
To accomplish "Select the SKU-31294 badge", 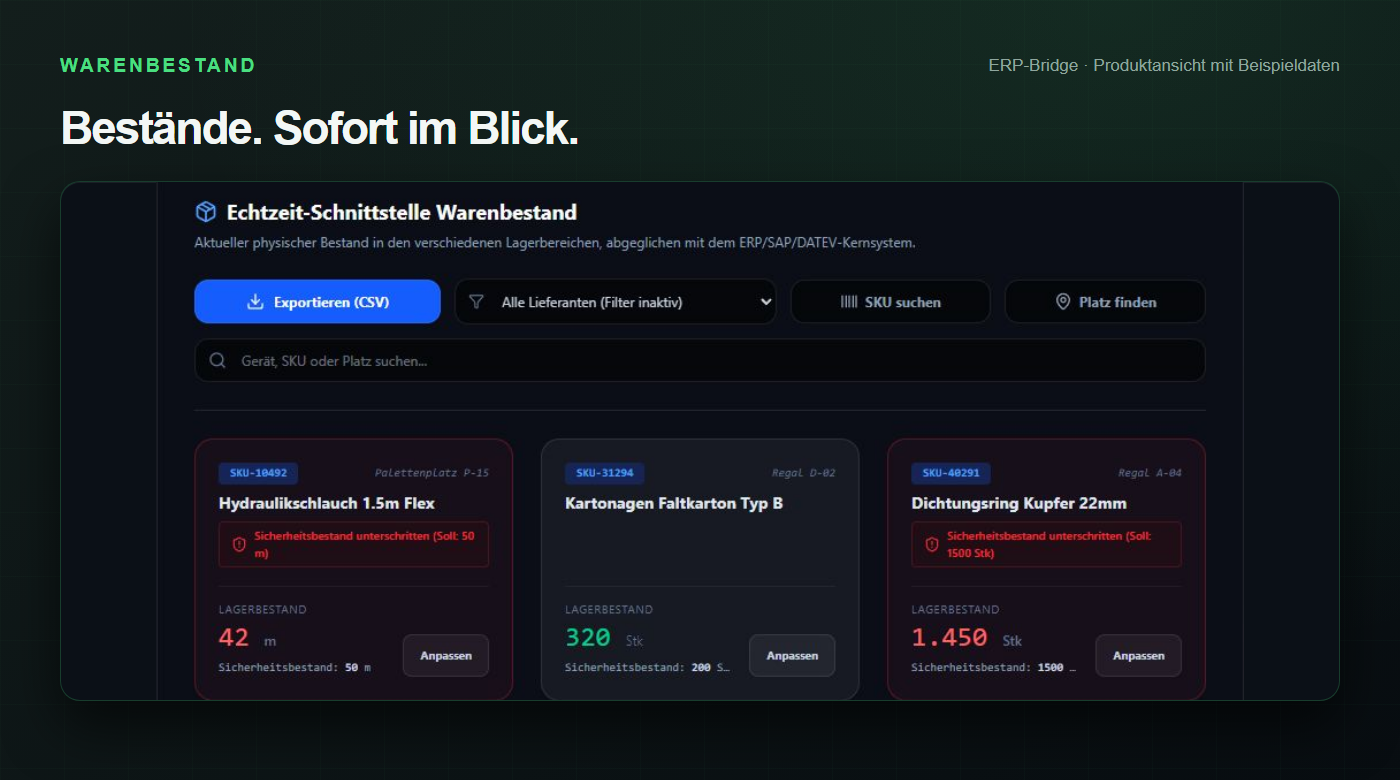I will [605, 473].
